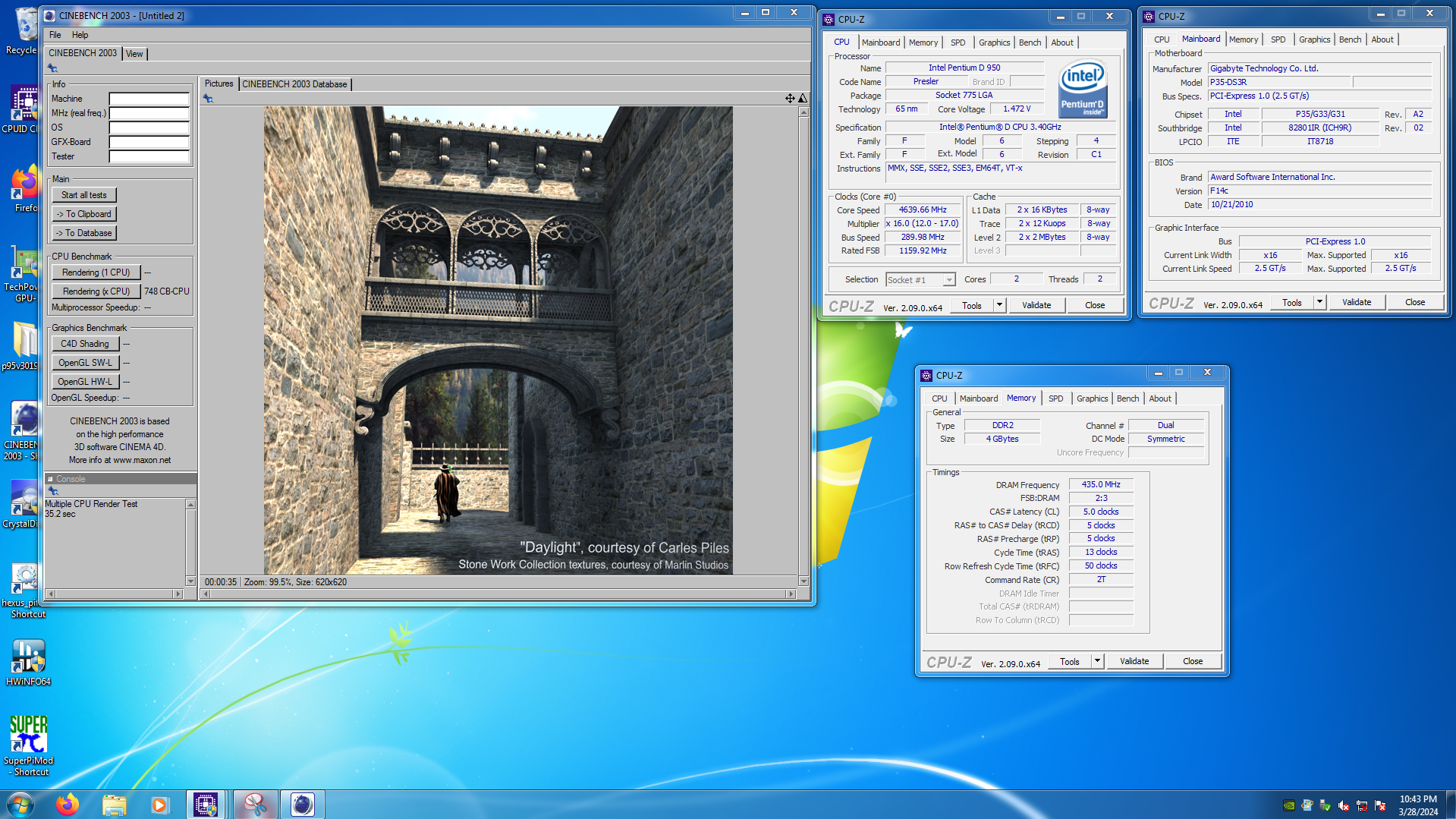Open File Explorer from the taskbar
1456x819 pixels.
tap(114, 805)
